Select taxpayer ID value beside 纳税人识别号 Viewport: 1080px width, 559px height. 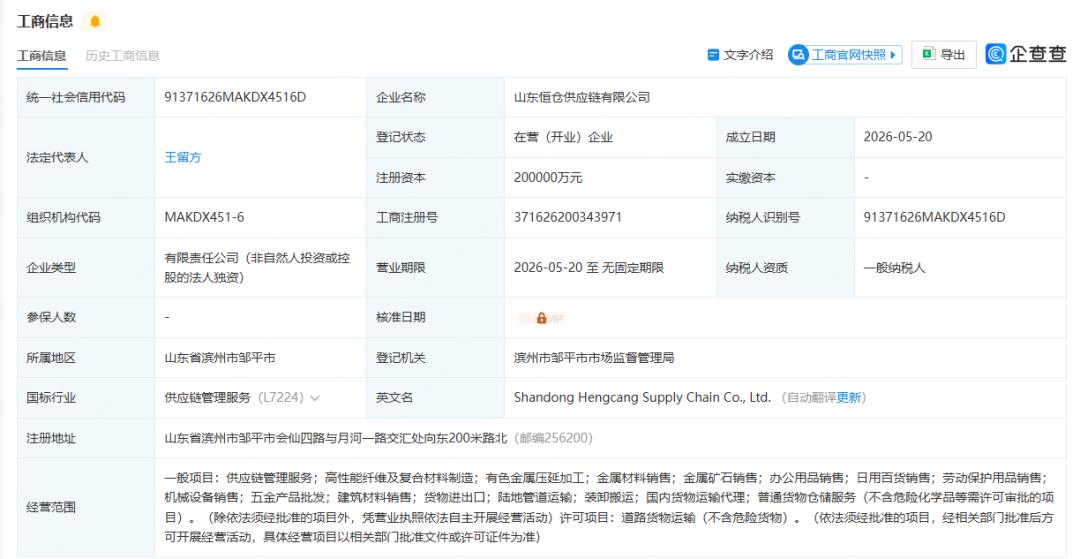935,218
